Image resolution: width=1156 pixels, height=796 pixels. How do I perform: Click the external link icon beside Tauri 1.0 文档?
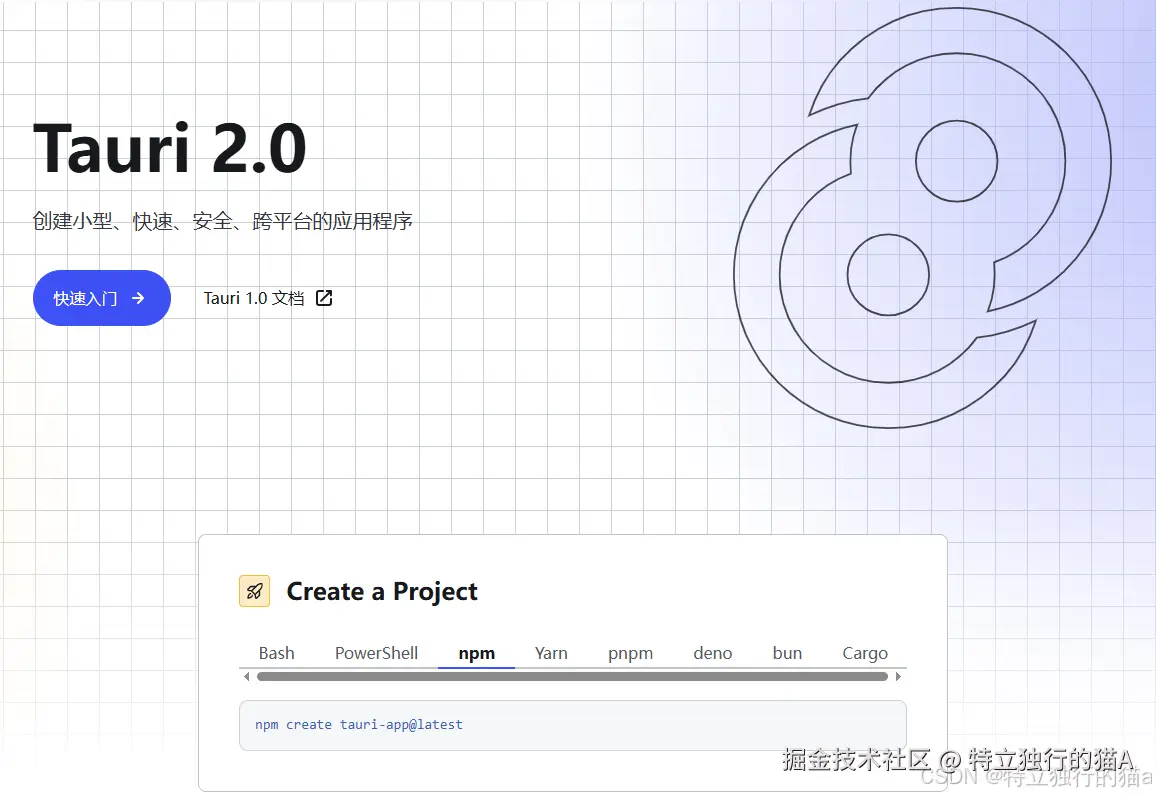[324, 298]
